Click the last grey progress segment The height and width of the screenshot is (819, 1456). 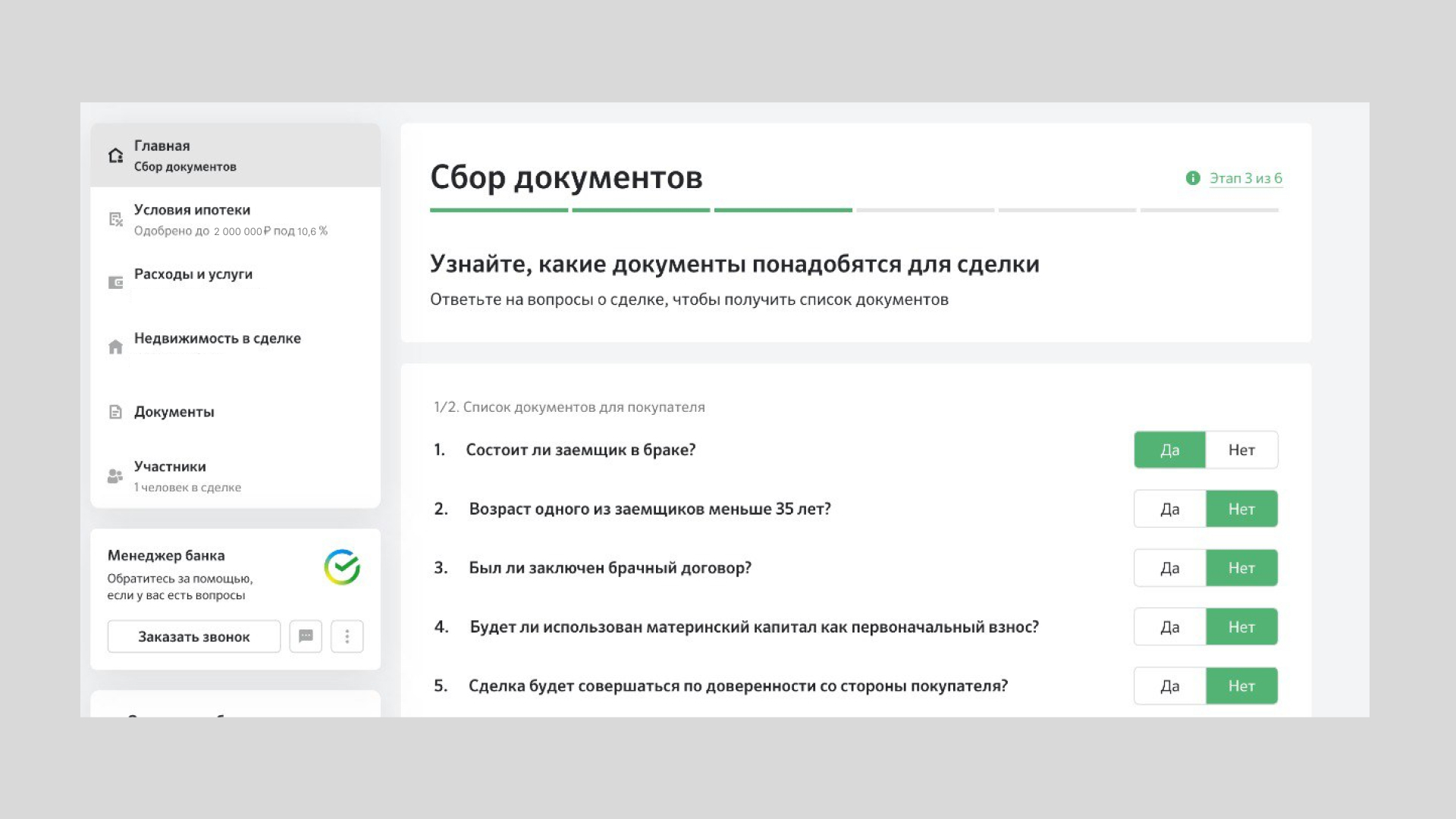1210,210
